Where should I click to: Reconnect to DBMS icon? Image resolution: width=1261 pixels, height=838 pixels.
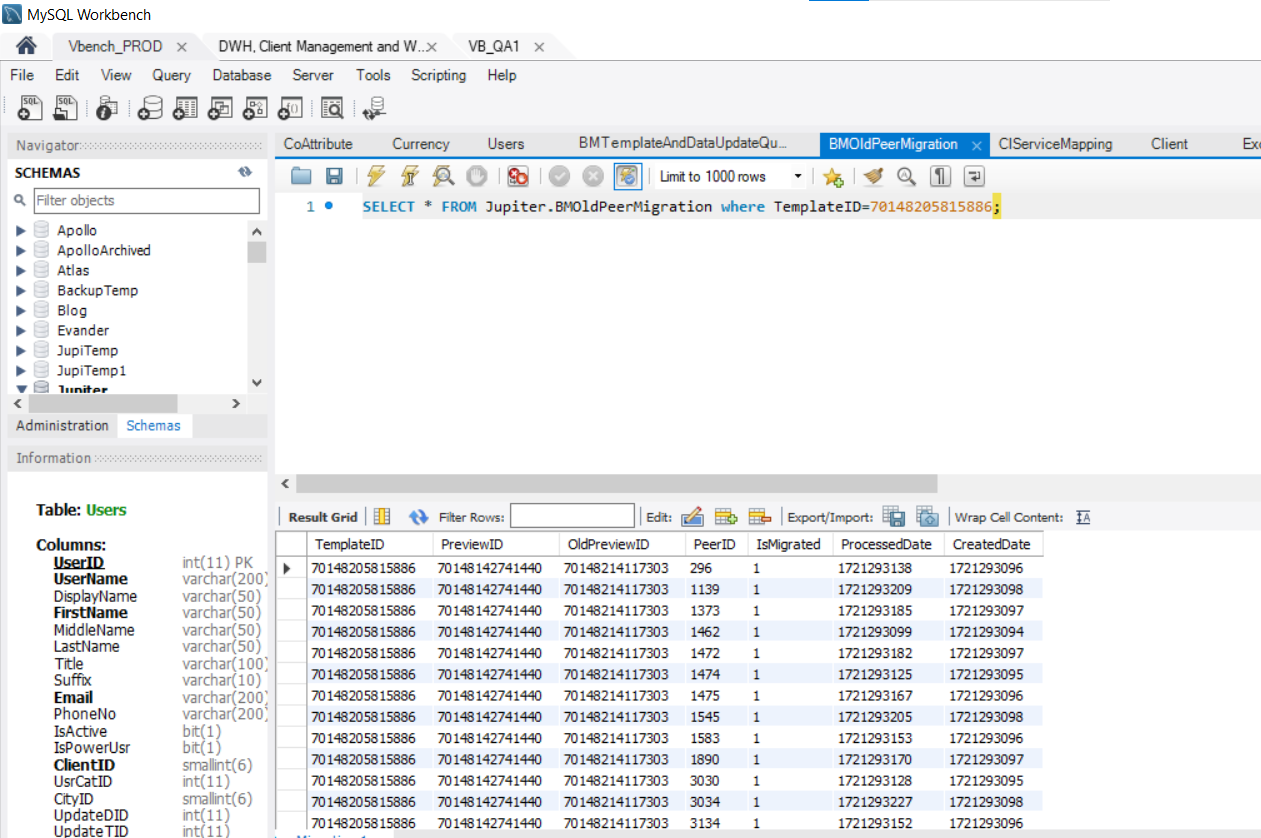click(375, 108)
